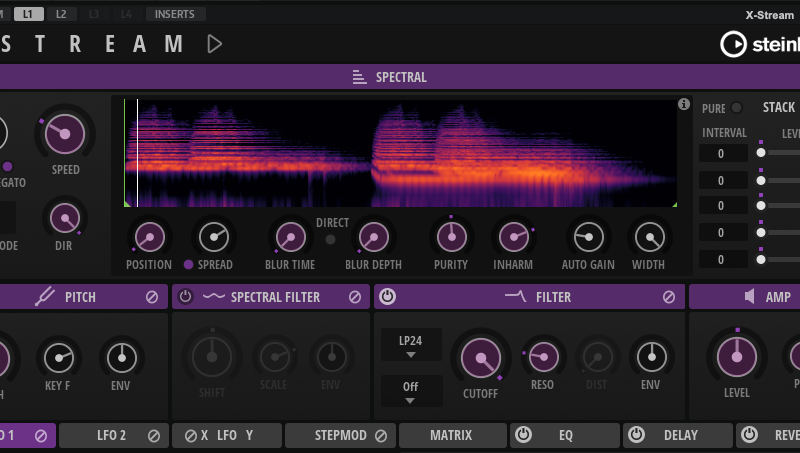Bypass the Pitch section with its slashed circle
This screenshot has width=800, height=453.
(x=152, y=297)
